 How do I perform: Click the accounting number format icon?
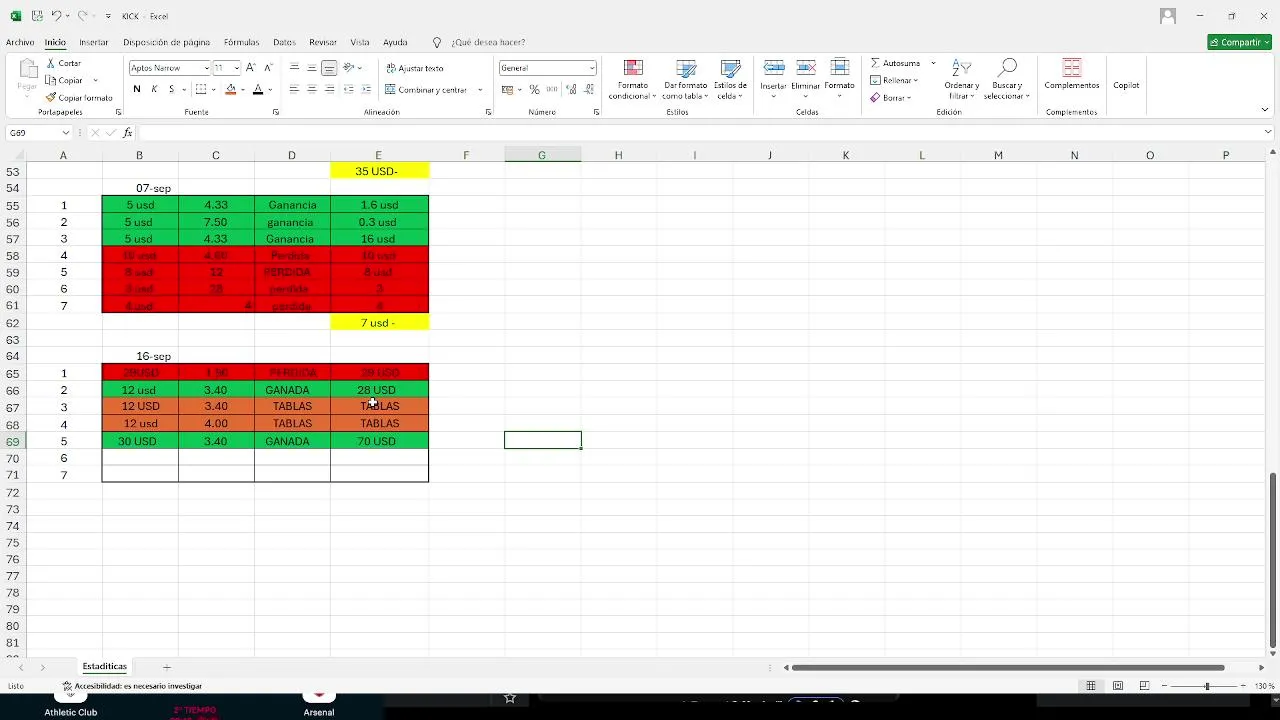507,89
